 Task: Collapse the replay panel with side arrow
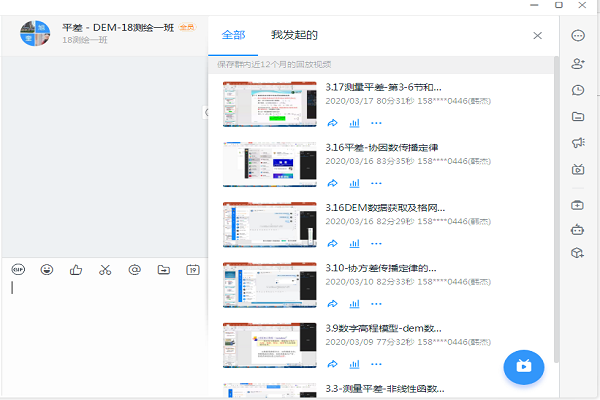click(x=204, y=113)
